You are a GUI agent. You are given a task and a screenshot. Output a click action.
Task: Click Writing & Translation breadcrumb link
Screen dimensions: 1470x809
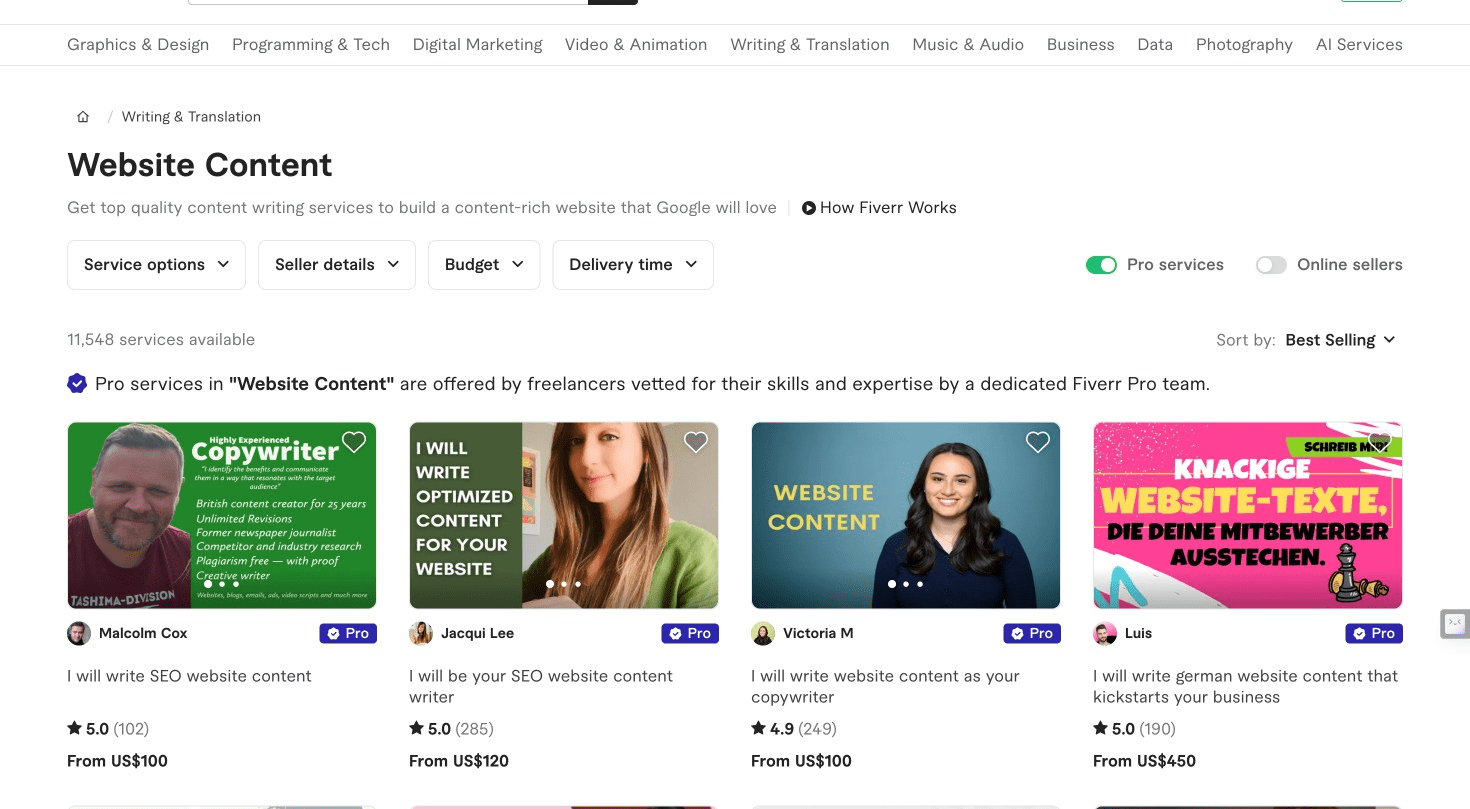coord(191,117)
